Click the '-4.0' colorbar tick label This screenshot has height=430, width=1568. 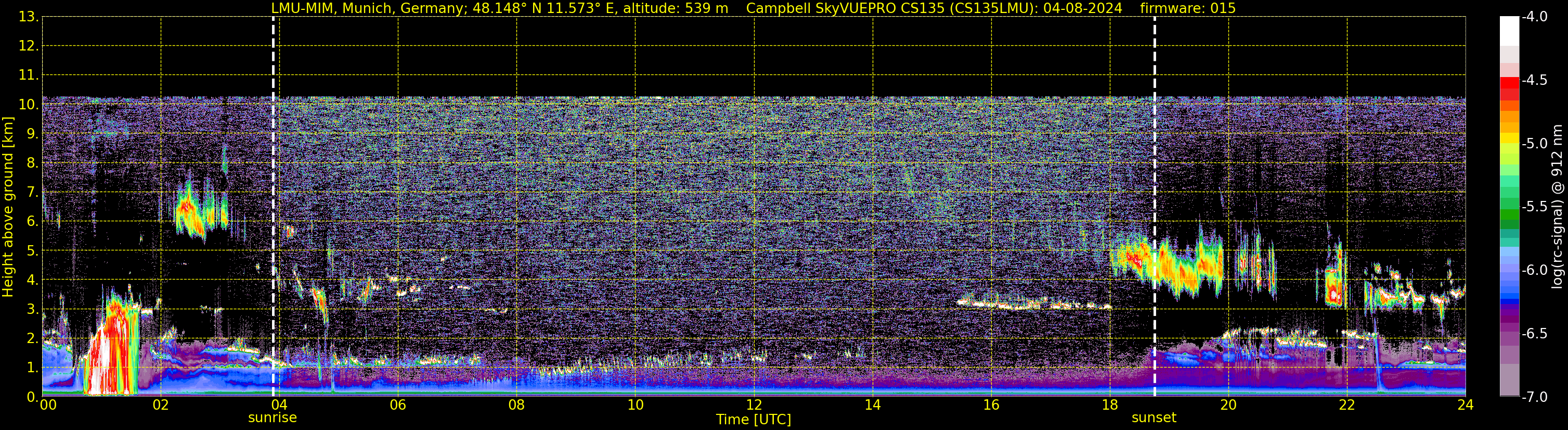(1534, 17)
